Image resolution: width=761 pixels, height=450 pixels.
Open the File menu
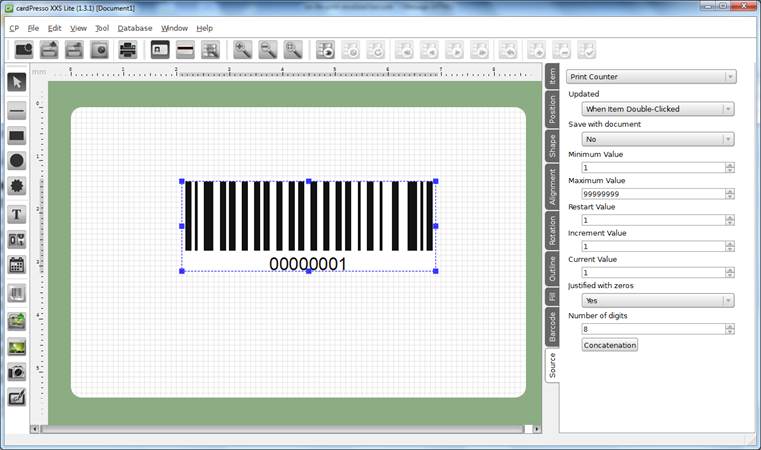(33, 28)
